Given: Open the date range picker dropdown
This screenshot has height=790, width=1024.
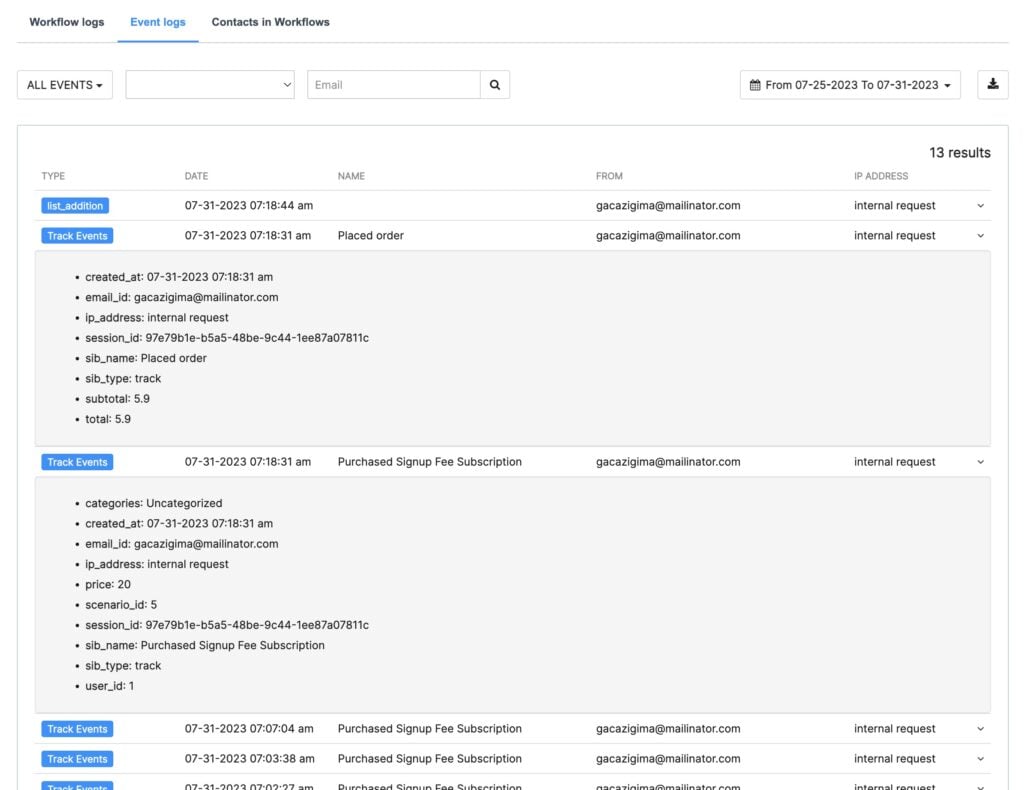Looking at the screenshot, I should (x=850, y=85).
